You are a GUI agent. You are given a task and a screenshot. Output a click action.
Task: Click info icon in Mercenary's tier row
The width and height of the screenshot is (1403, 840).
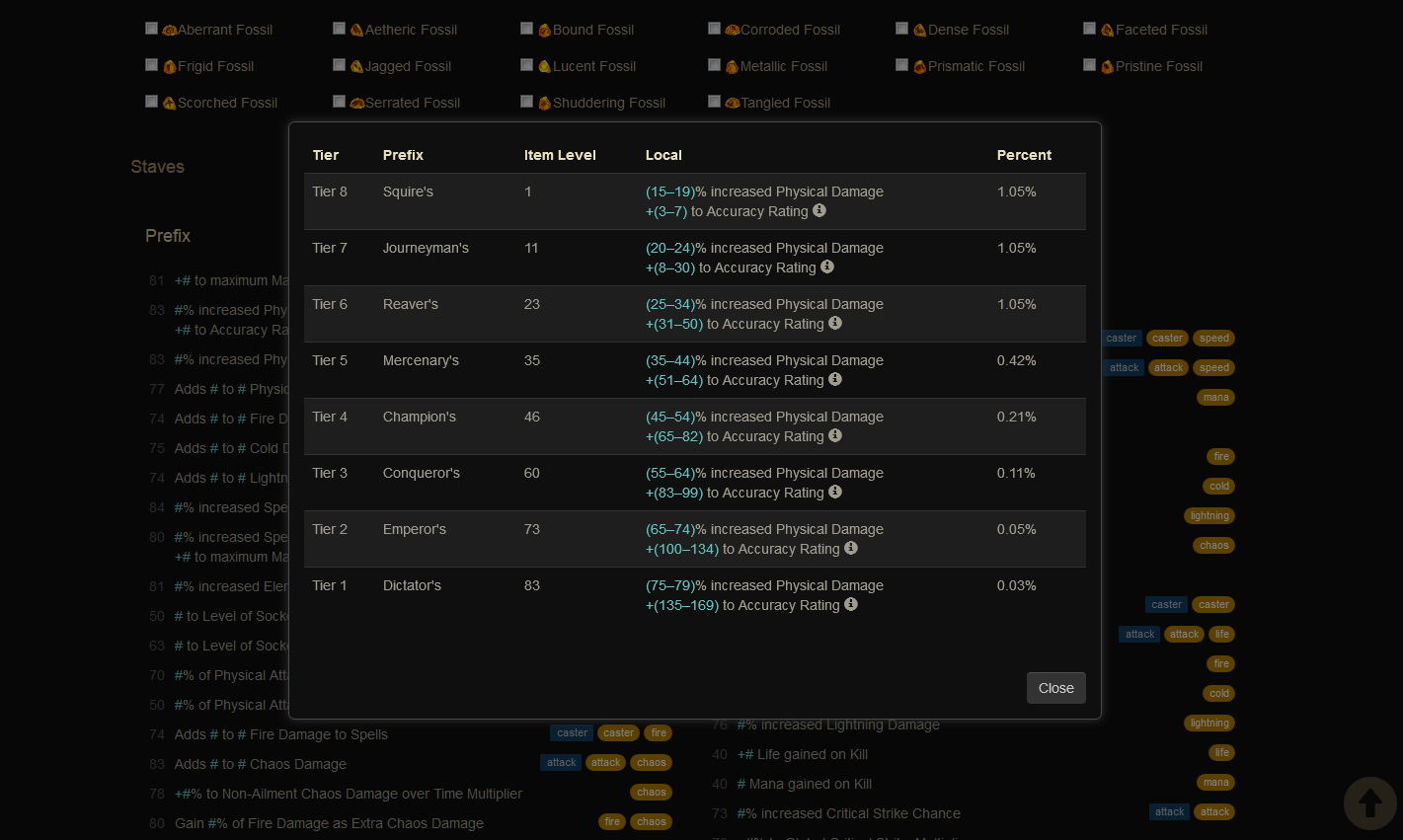pyautogui.click(x=835, y=379)
